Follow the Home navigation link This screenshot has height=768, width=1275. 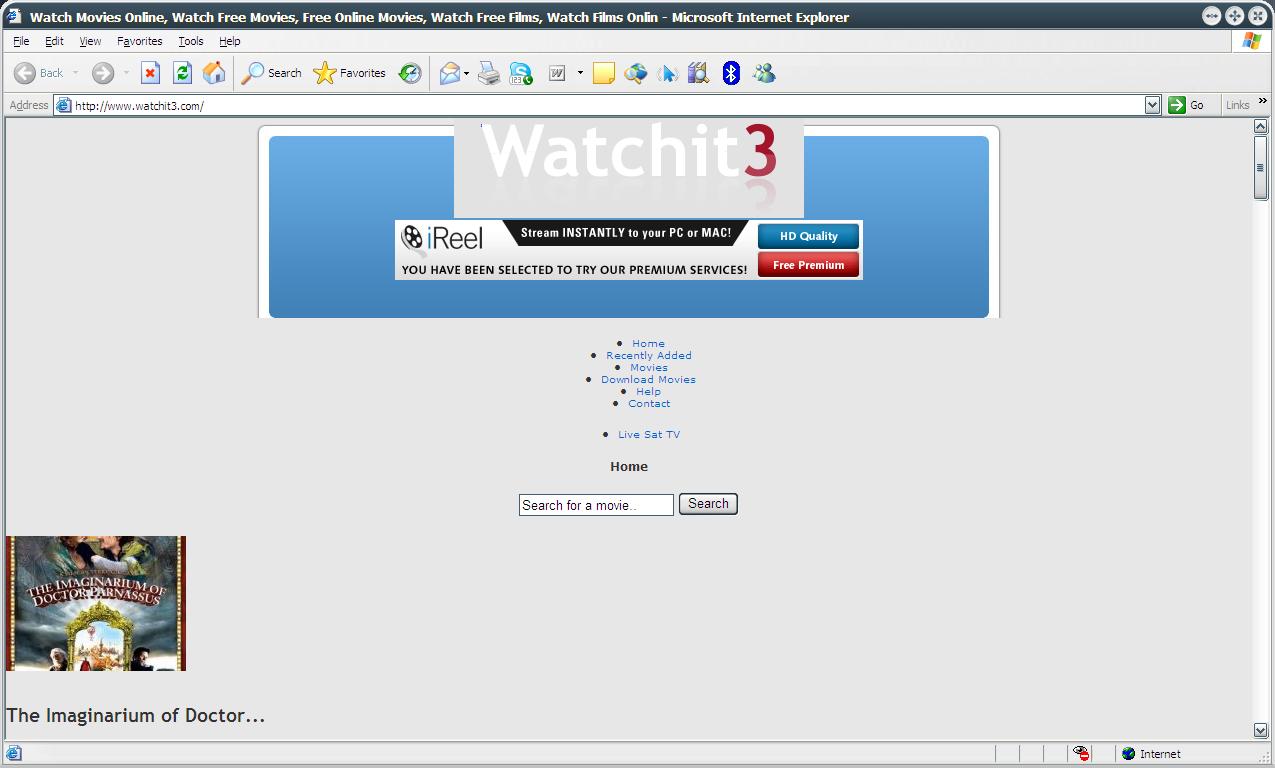pos(648,343)
